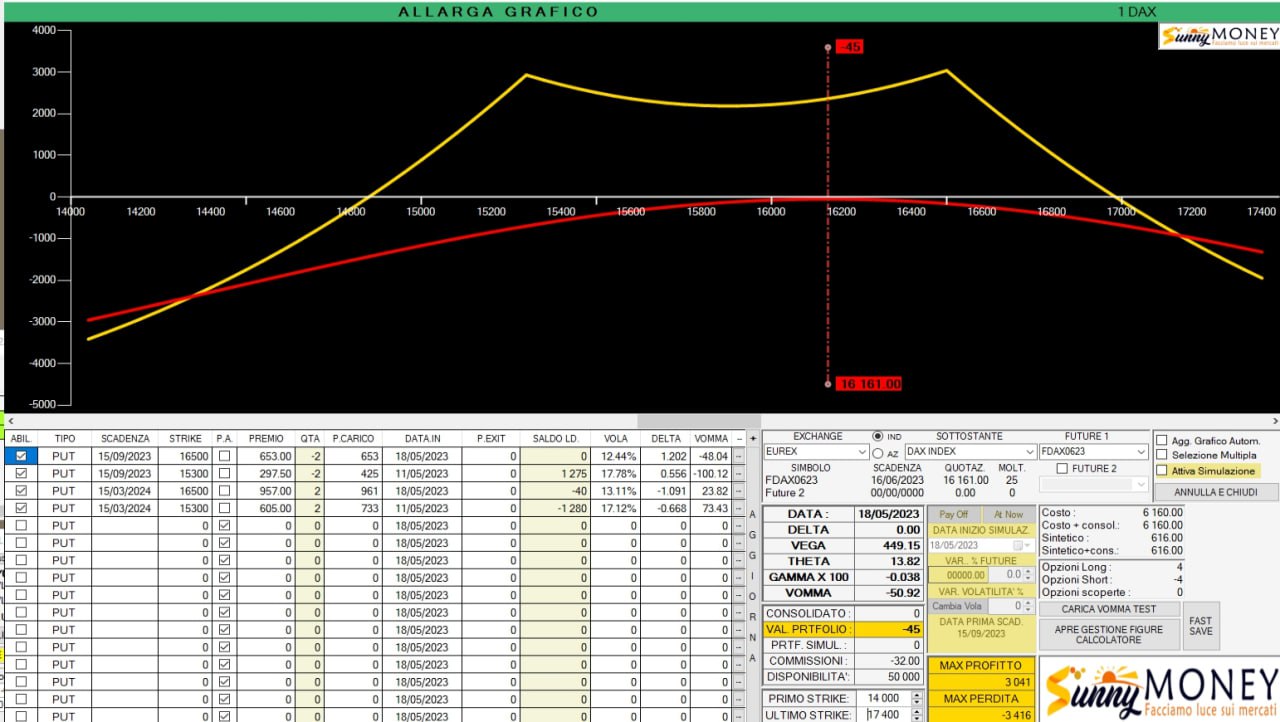Click the CARICA VOMMA TEST button
Image resolution: width=1280 pixels, height=722 pixels.
click(1109, 609)
